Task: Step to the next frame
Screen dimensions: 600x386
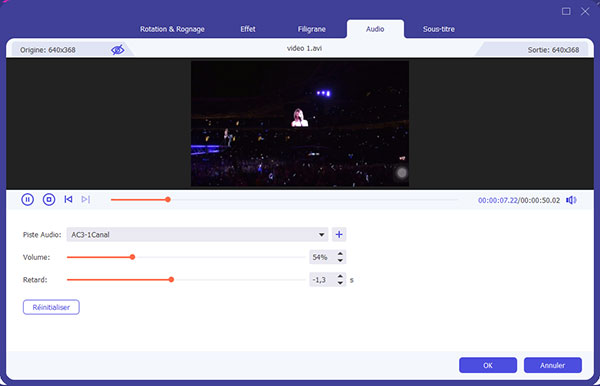Action: [x=86, y=199]
